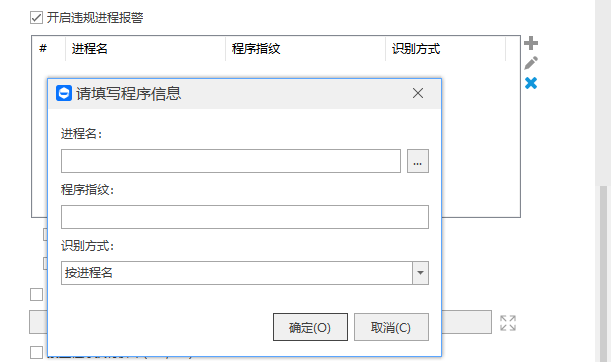
Task: Click the expand fullscreen arrows icon
Action: 508,323
